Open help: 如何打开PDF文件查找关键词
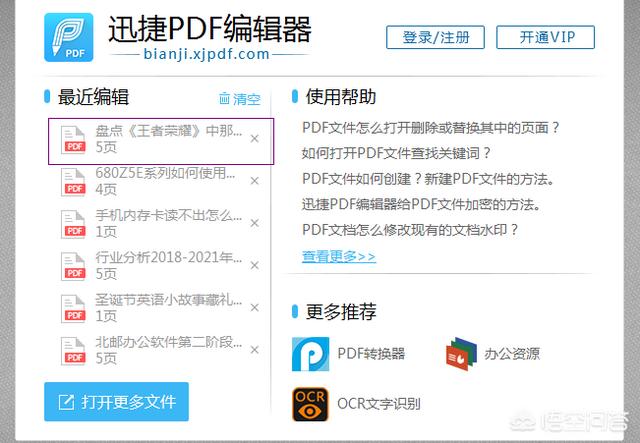640x443 pixels. (x=396, y=153)
